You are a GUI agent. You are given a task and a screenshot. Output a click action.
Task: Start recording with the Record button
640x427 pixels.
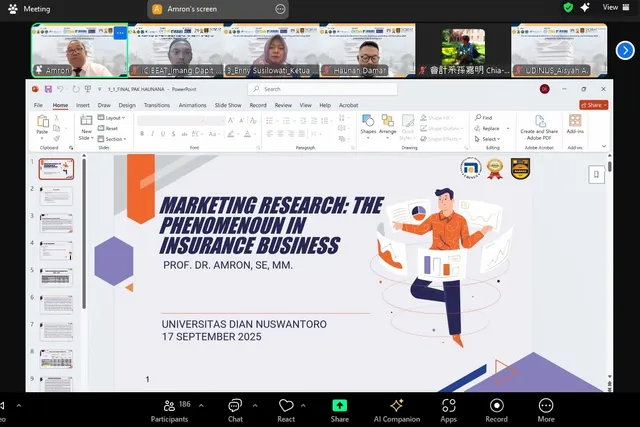point(496,411)
